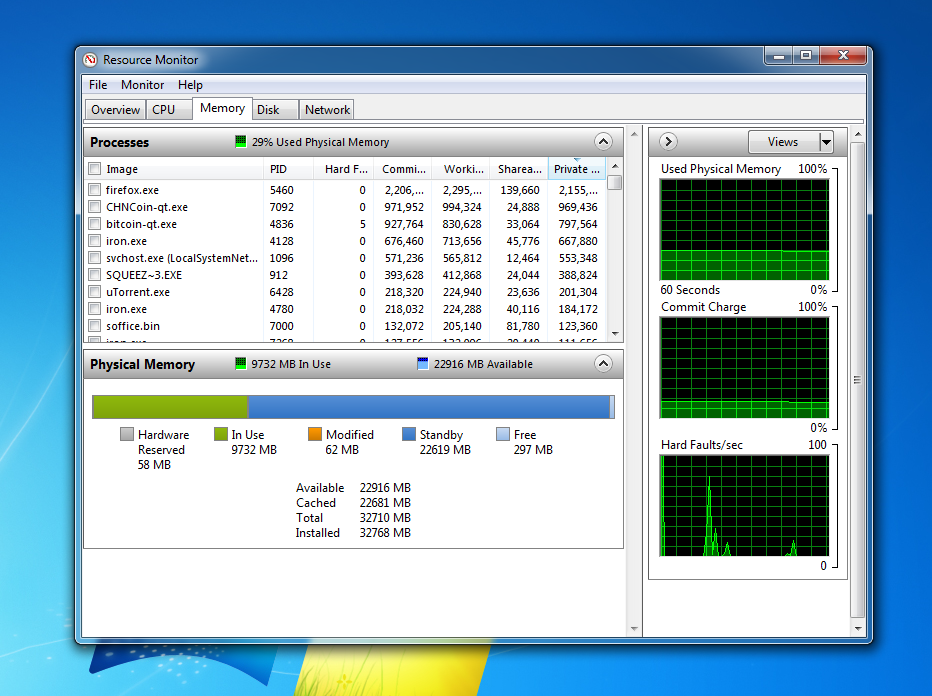
Task: Select the Memory tab
Action: coord(222,108)
